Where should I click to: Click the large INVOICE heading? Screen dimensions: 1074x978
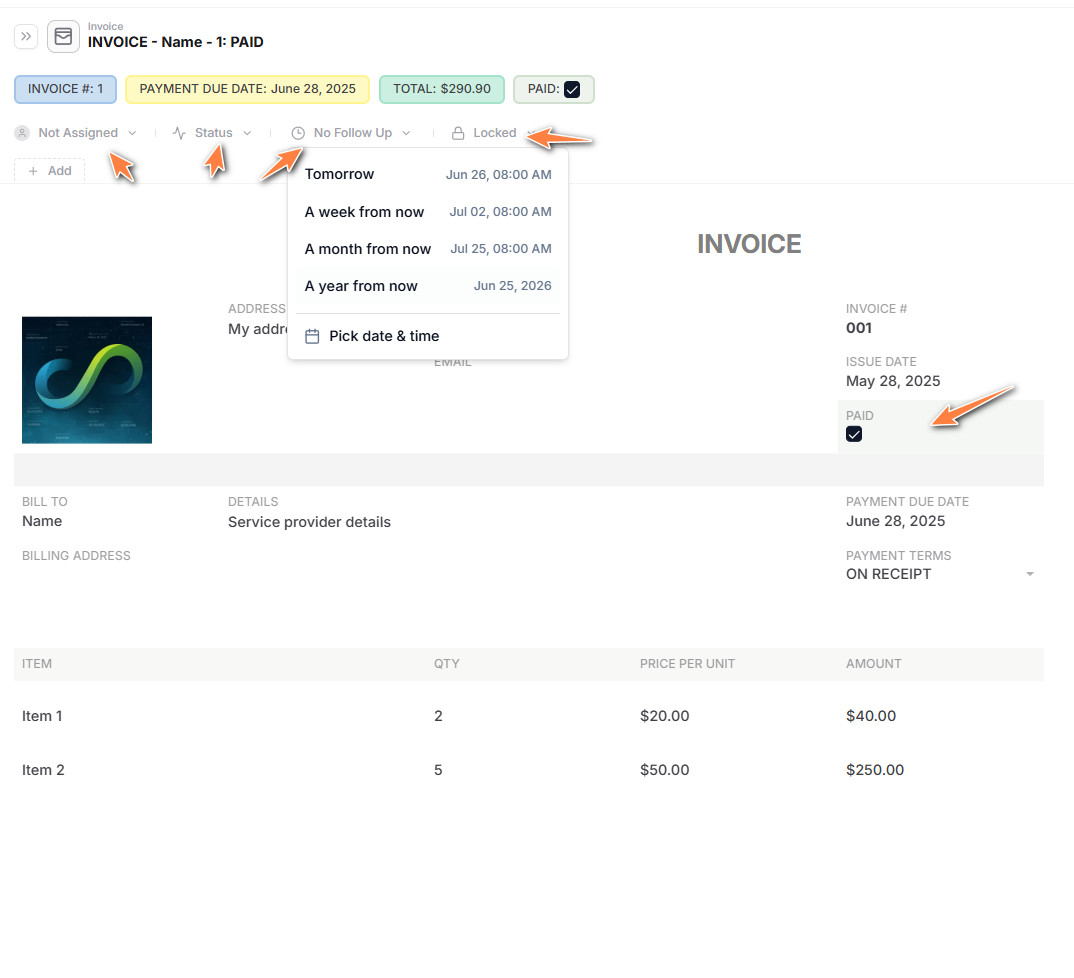tap(749, 244)
